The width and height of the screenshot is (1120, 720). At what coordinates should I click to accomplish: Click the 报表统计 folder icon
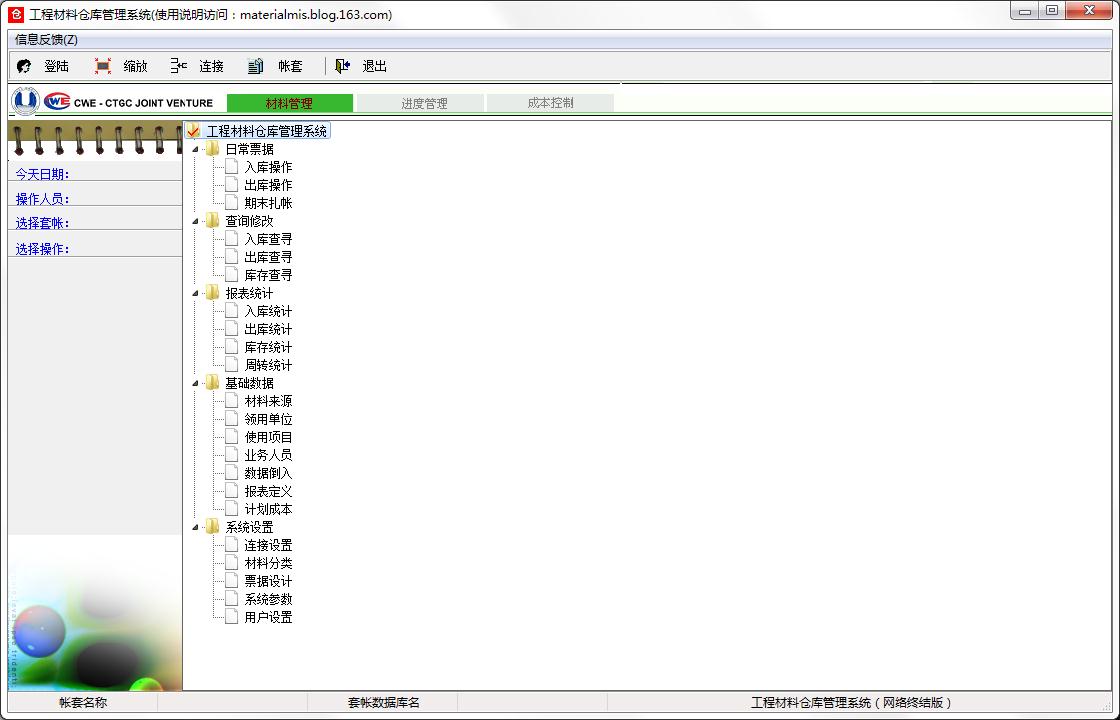(x=212, y=293)
